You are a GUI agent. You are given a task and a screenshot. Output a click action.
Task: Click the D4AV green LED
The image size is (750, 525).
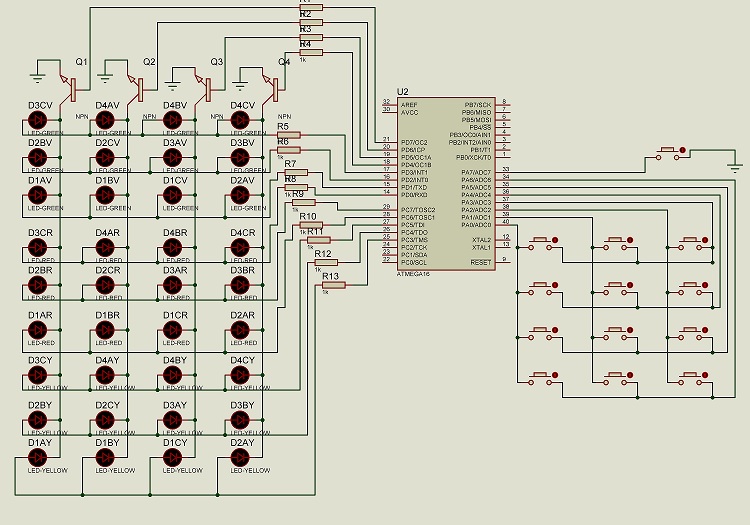point(105,120)
